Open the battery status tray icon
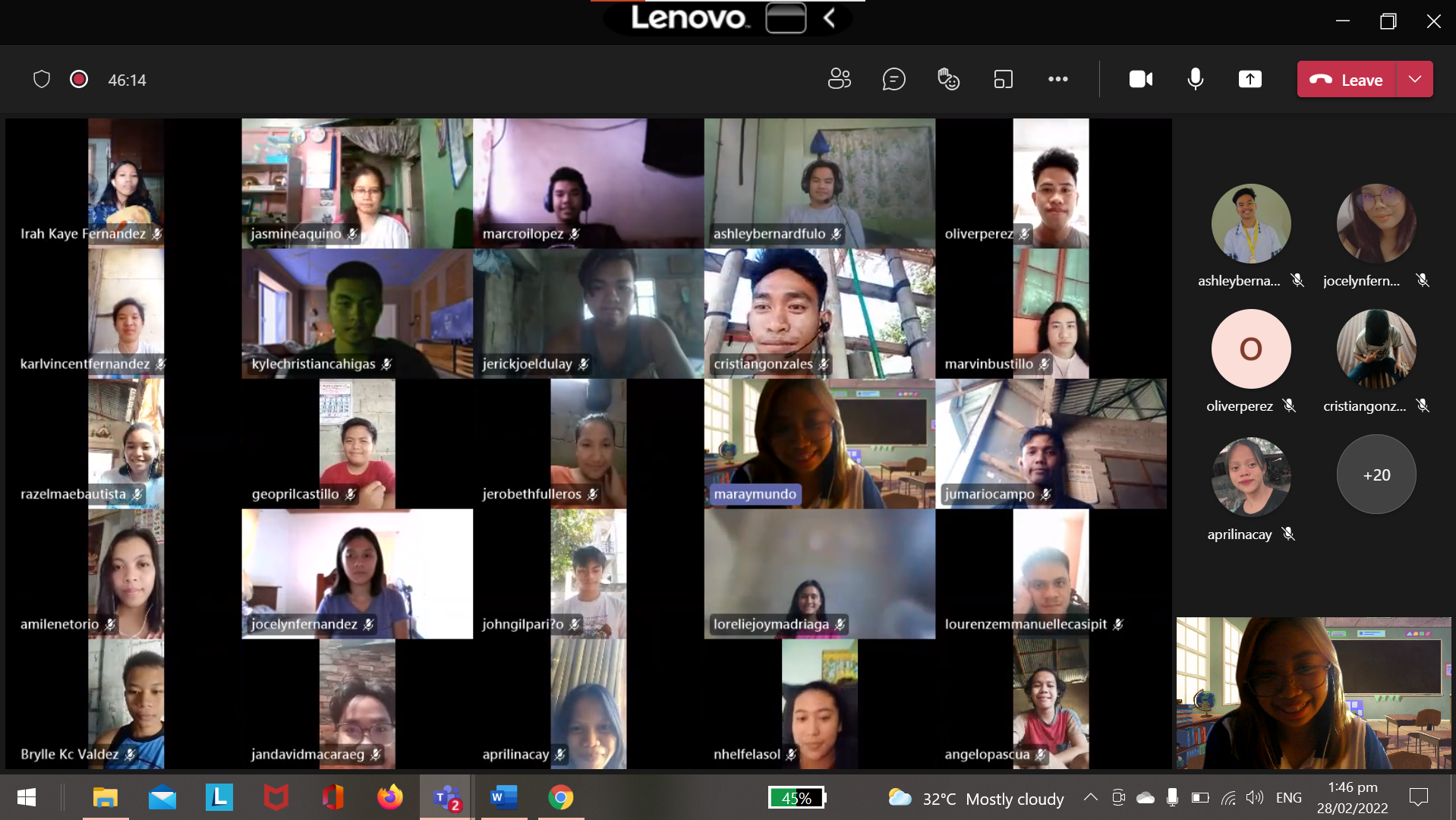Screen dimensions: 1456x820 click(x=1200, y=797)
